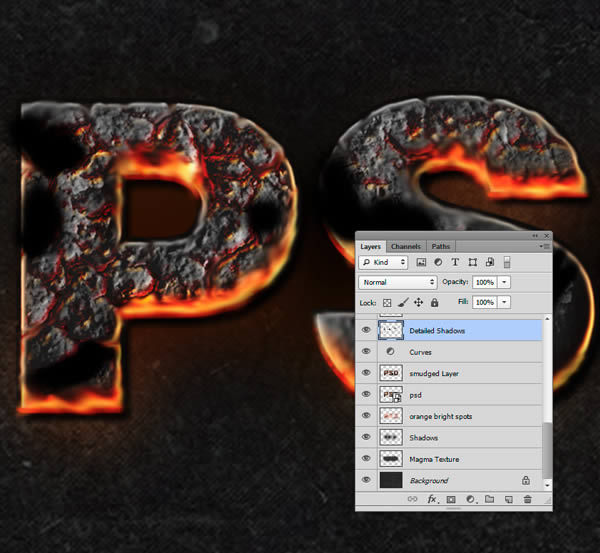Click the Fill value field
This screenshot has height=553, width=600.
485,302
